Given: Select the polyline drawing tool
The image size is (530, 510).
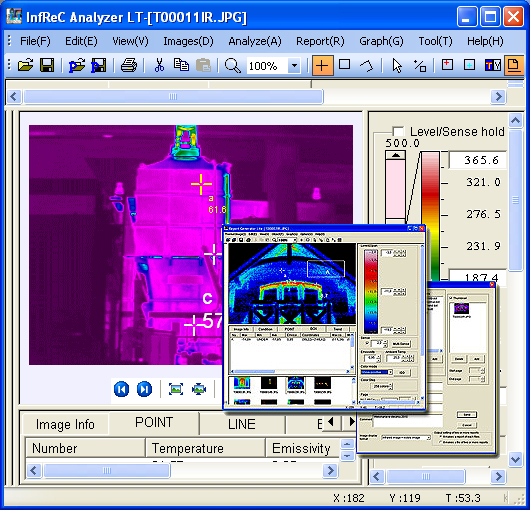Looking at the screenshot, I should click(x=367, y=65).
